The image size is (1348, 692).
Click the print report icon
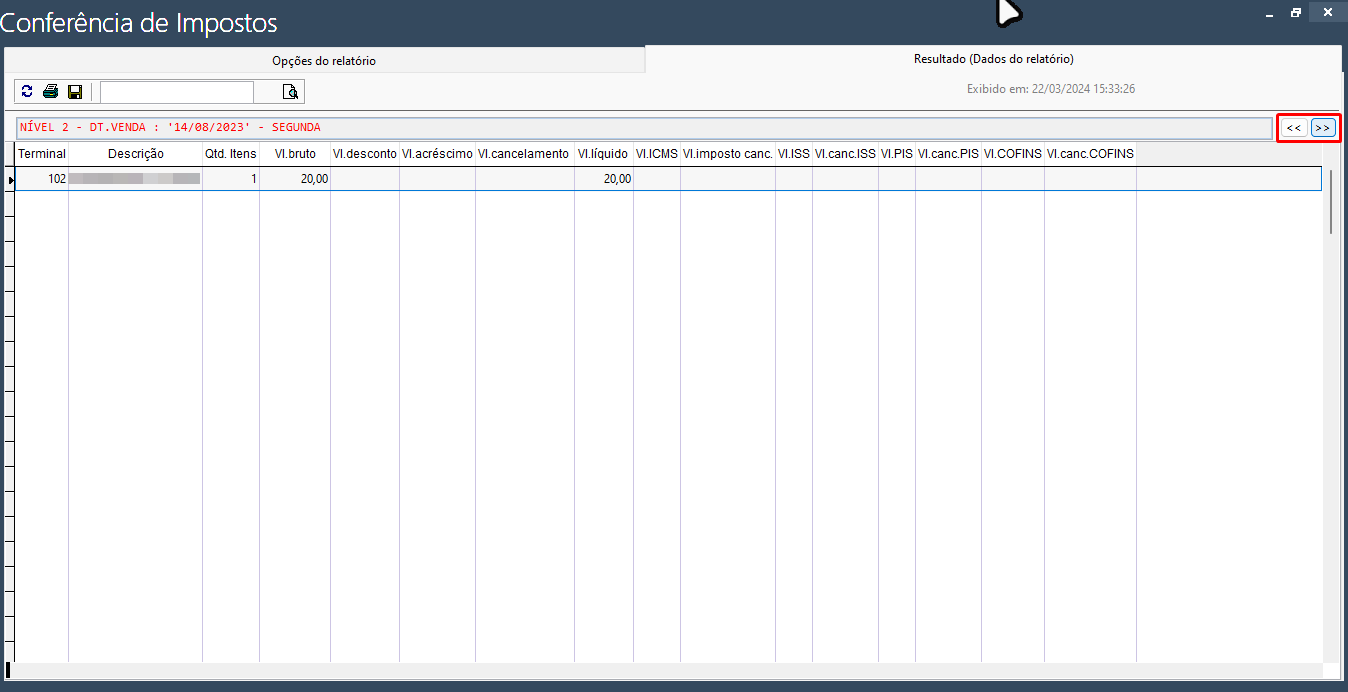tap(50, 92)
